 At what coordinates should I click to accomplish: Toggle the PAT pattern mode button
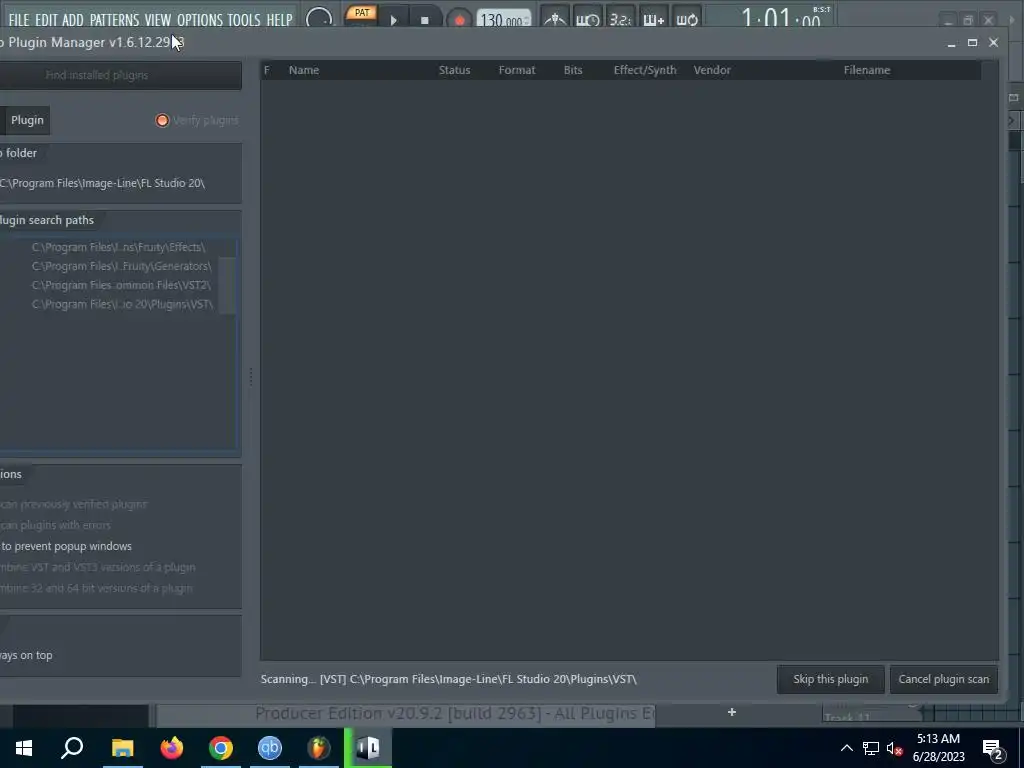pyautogui.click(x=361, y=13)
